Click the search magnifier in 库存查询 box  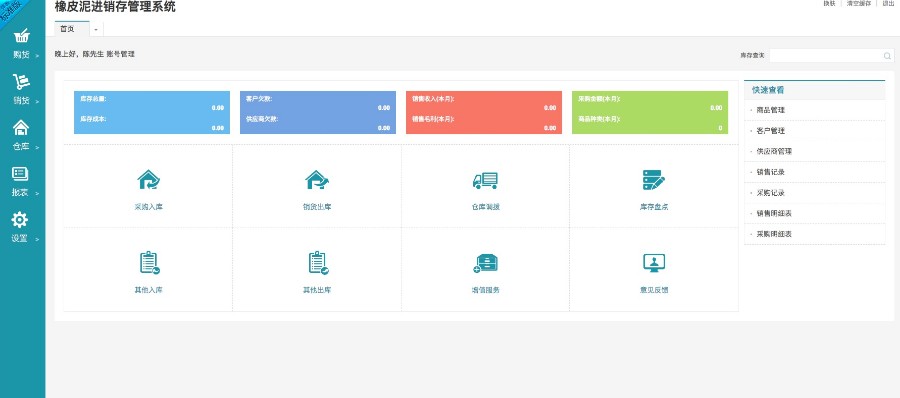(887, 56)
